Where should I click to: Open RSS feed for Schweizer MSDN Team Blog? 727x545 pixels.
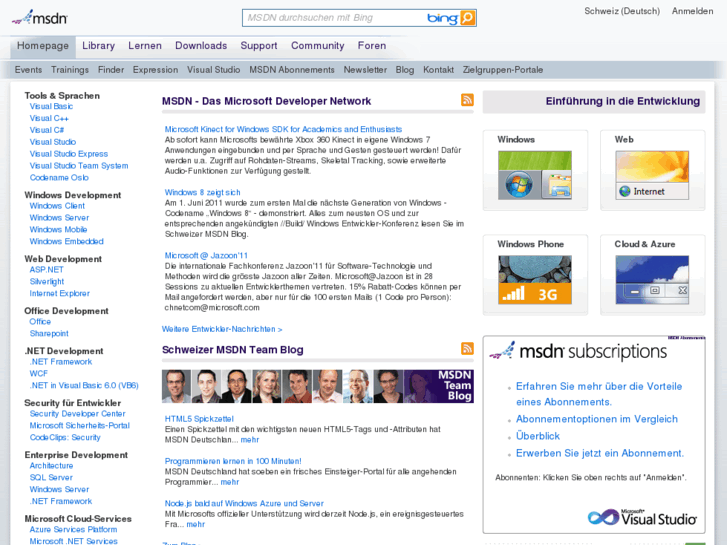click(x=467, y=348)
